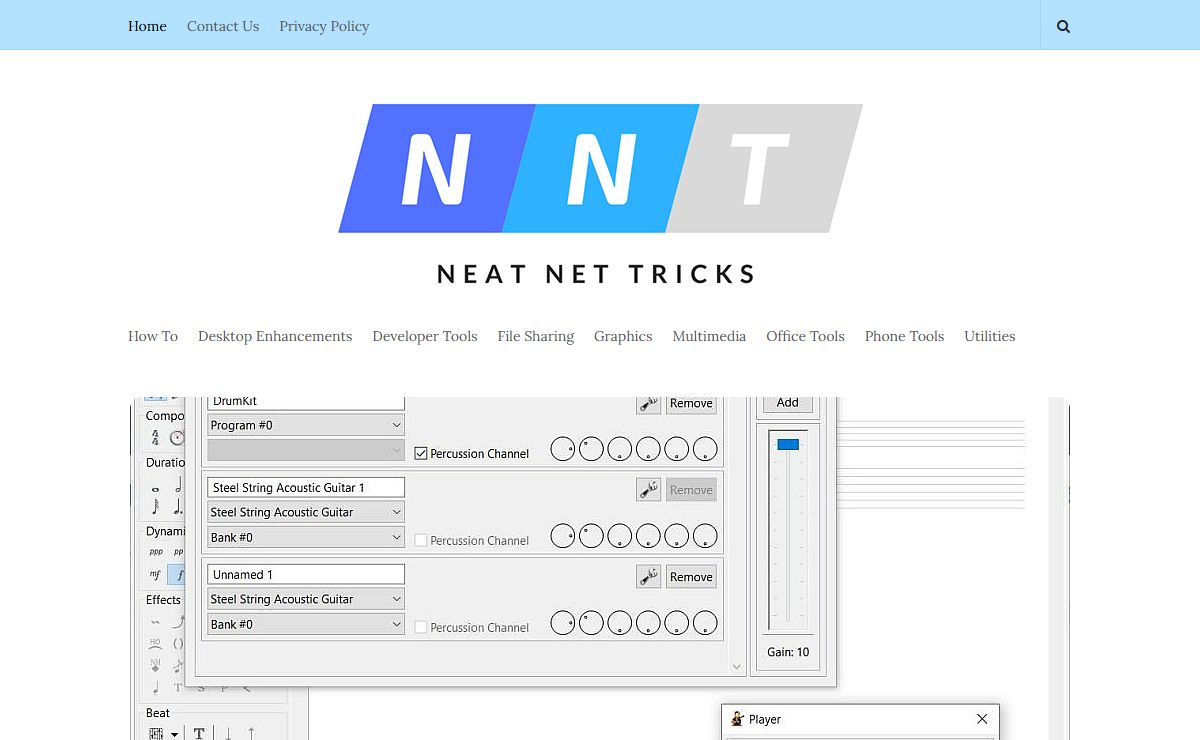Adjust the last knob in Unnamed 1 row
The image size is (1200, 740).
pyautogui.click(x=705, y=623)
